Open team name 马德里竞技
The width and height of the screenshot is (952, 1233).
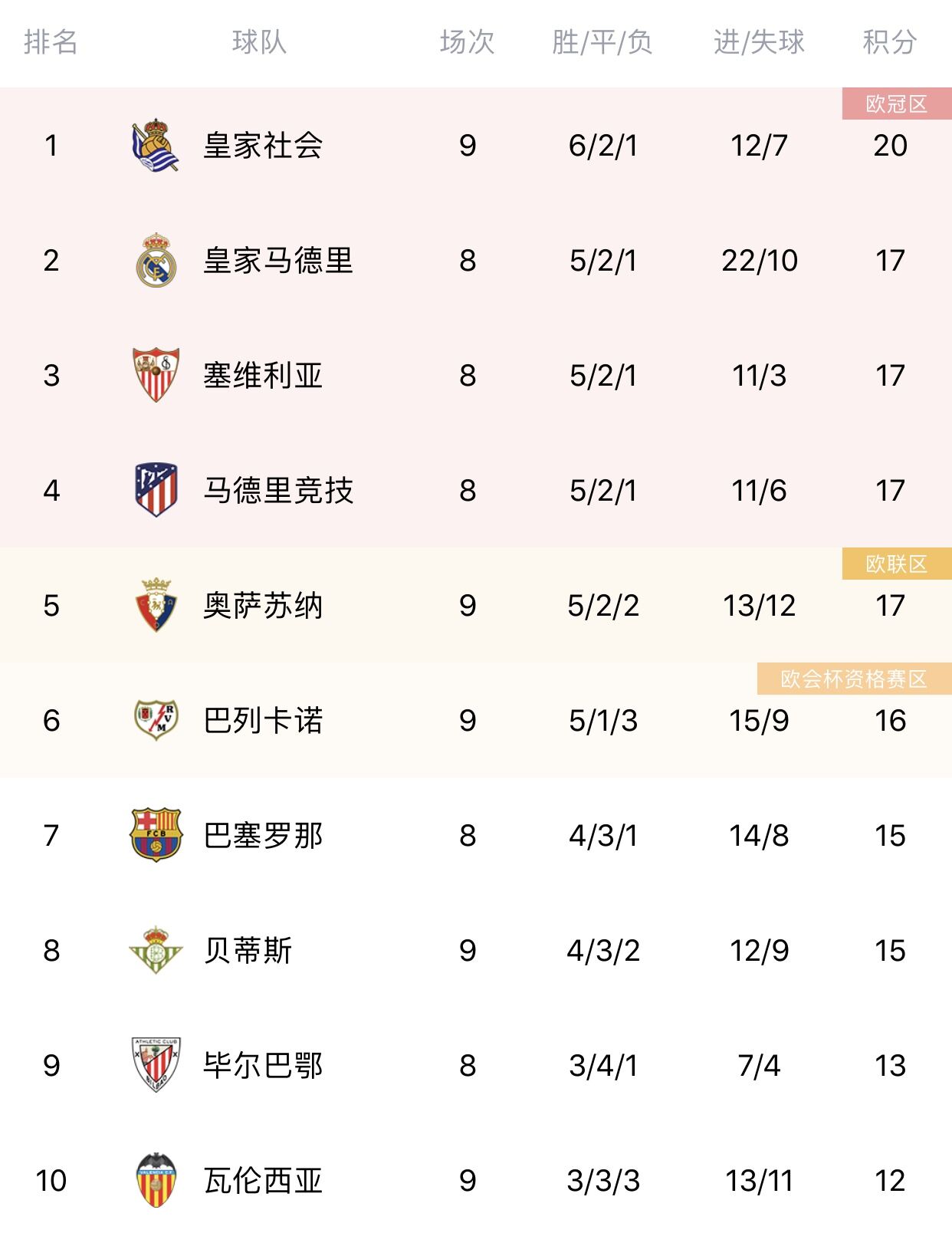(x=278, y=491)
